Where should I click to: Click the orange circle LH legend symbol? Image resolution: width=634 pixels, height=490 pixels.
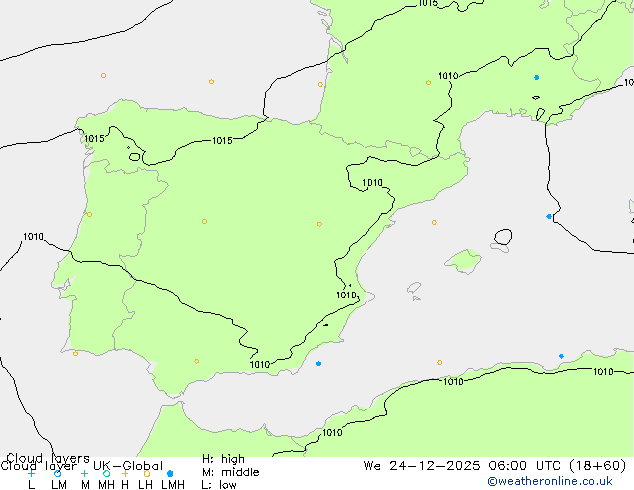pyautogui.click(x=147, y=473)
